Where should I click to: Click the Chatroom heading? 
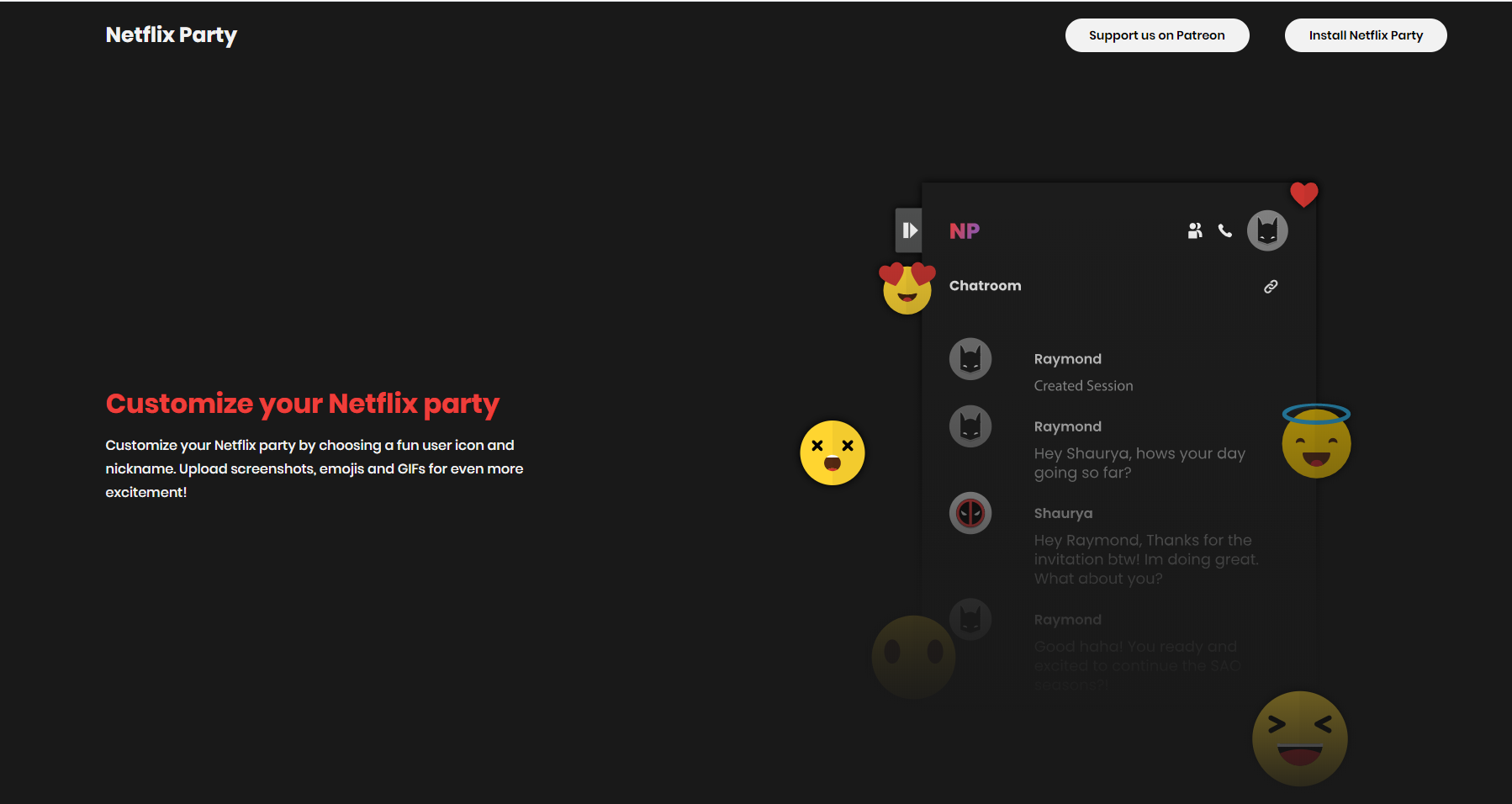click(x=986, y=286)
